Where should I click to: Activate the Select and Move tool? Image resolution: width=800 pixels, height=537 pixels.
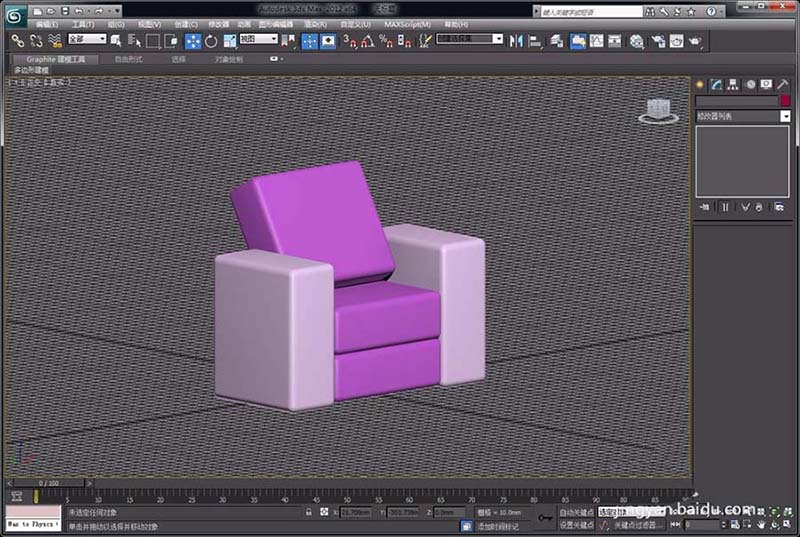(193, 41)
